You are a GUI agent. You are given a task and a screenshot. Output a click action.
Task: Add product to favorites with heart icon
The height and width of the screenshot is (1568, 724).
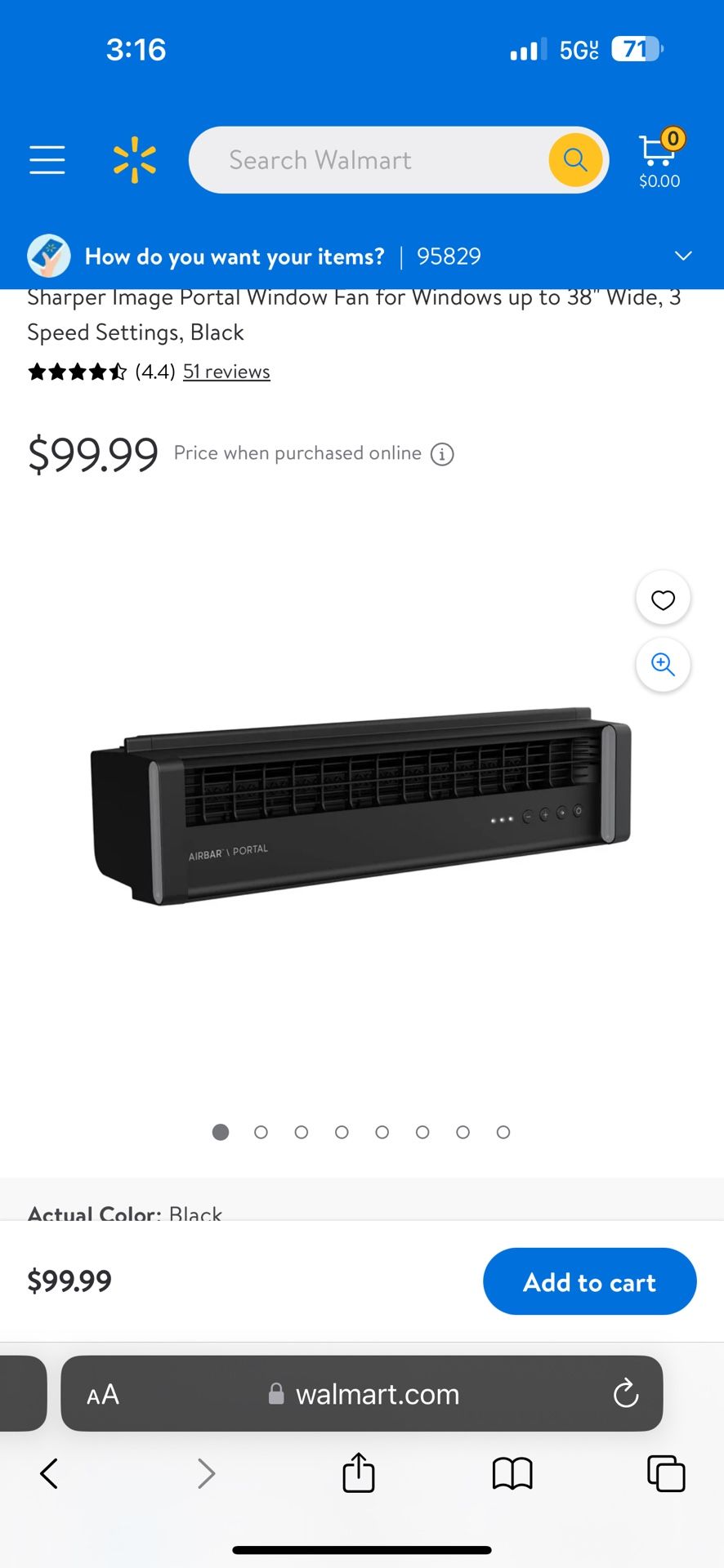pos(663,599)
